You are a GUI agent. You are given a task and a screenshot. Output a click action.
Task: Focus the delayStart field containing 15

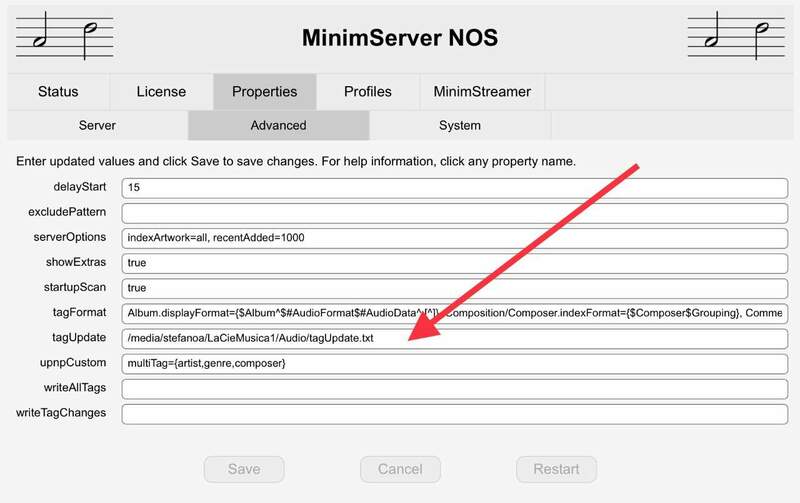[455, 188]
